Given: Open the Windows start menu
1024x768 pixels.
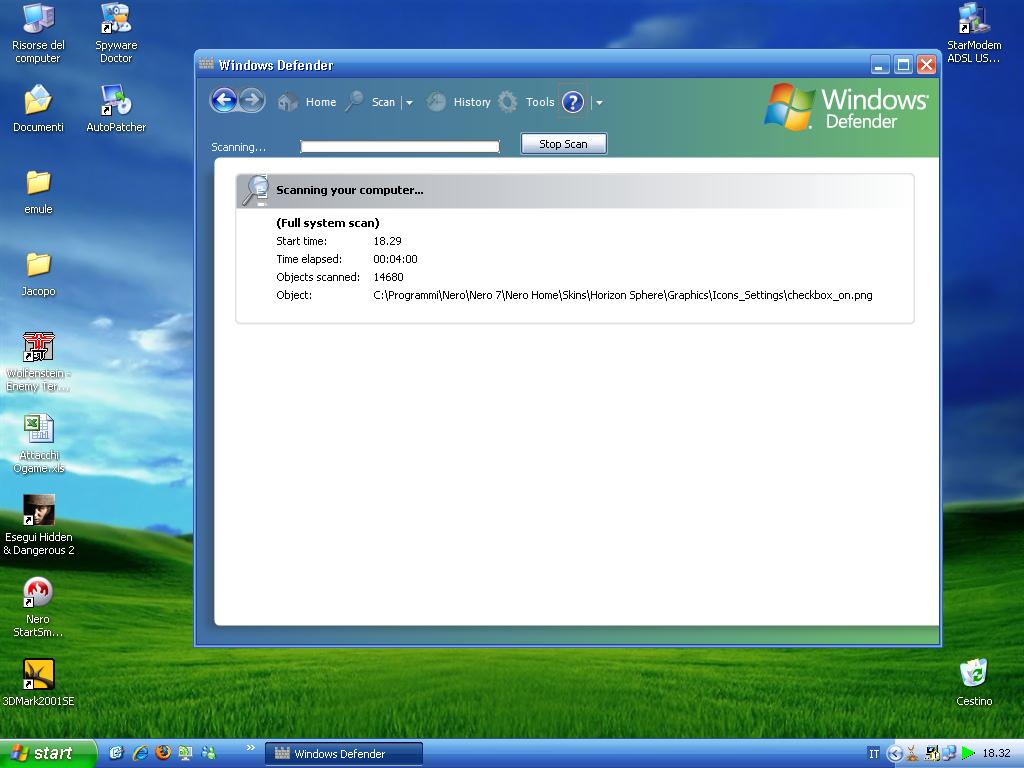Looking at the screenshot, I should pyautogui.click(x=48, y=753).
